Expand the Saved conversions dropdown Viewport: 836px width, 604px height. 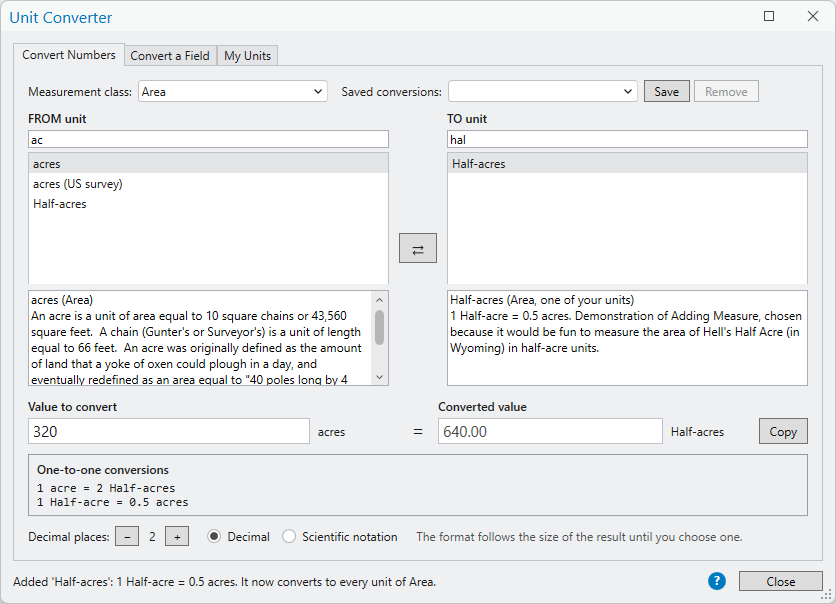click(543, 91)
